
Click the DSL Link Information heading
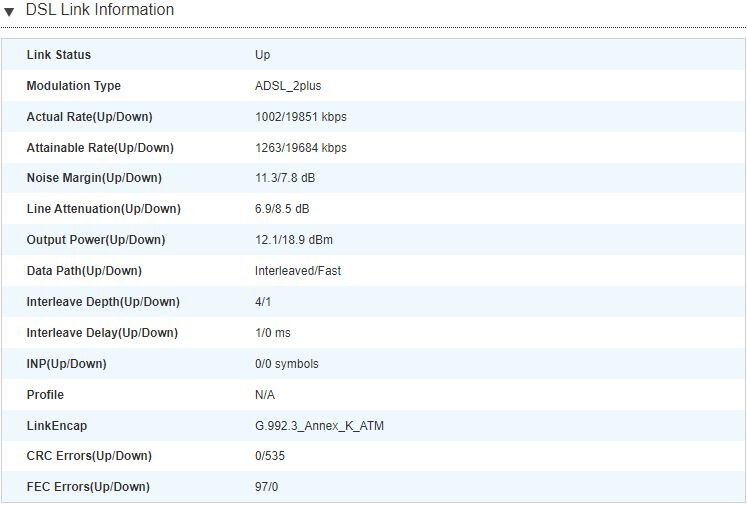click(100, 10)
